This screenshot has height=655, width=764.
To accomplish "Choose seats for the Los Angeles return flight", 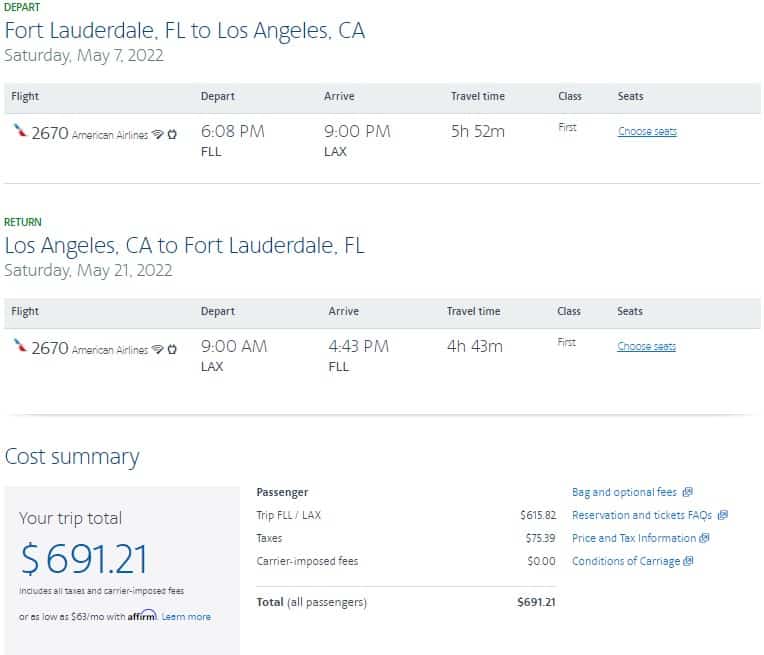I will pos(646,347).
